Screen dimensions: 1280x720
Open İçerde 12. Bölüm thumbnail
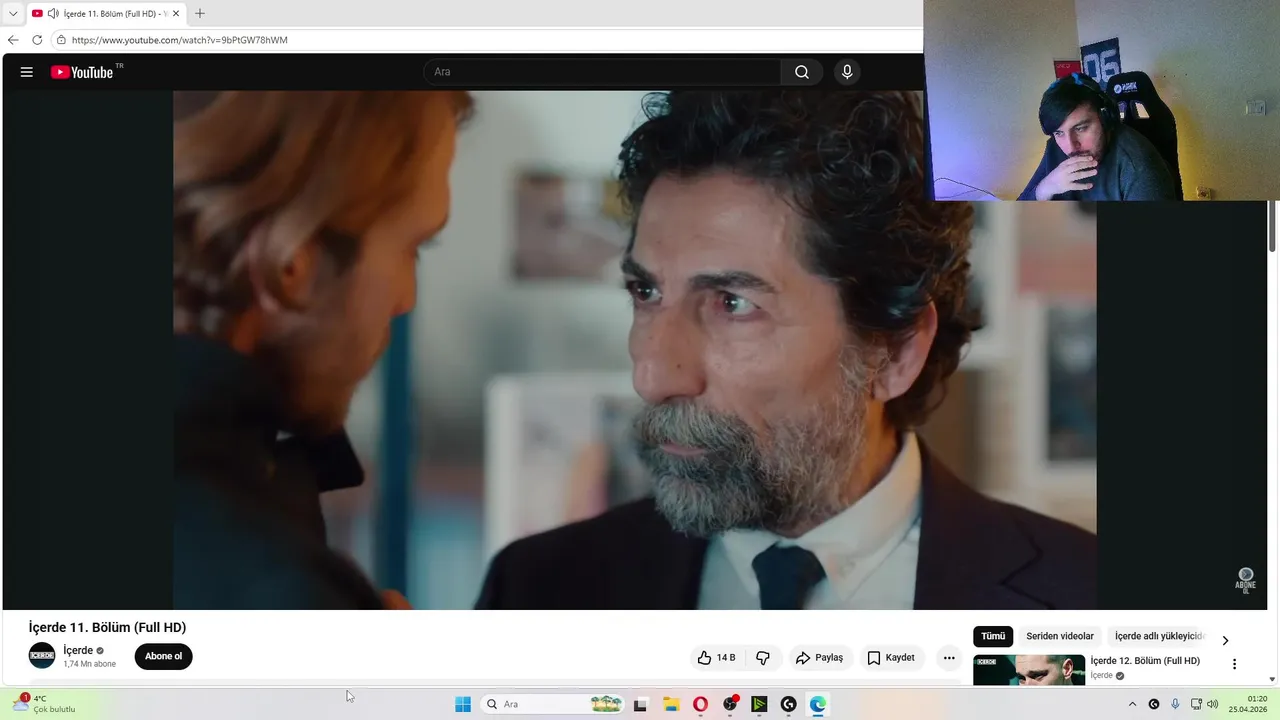[1029, 670]
